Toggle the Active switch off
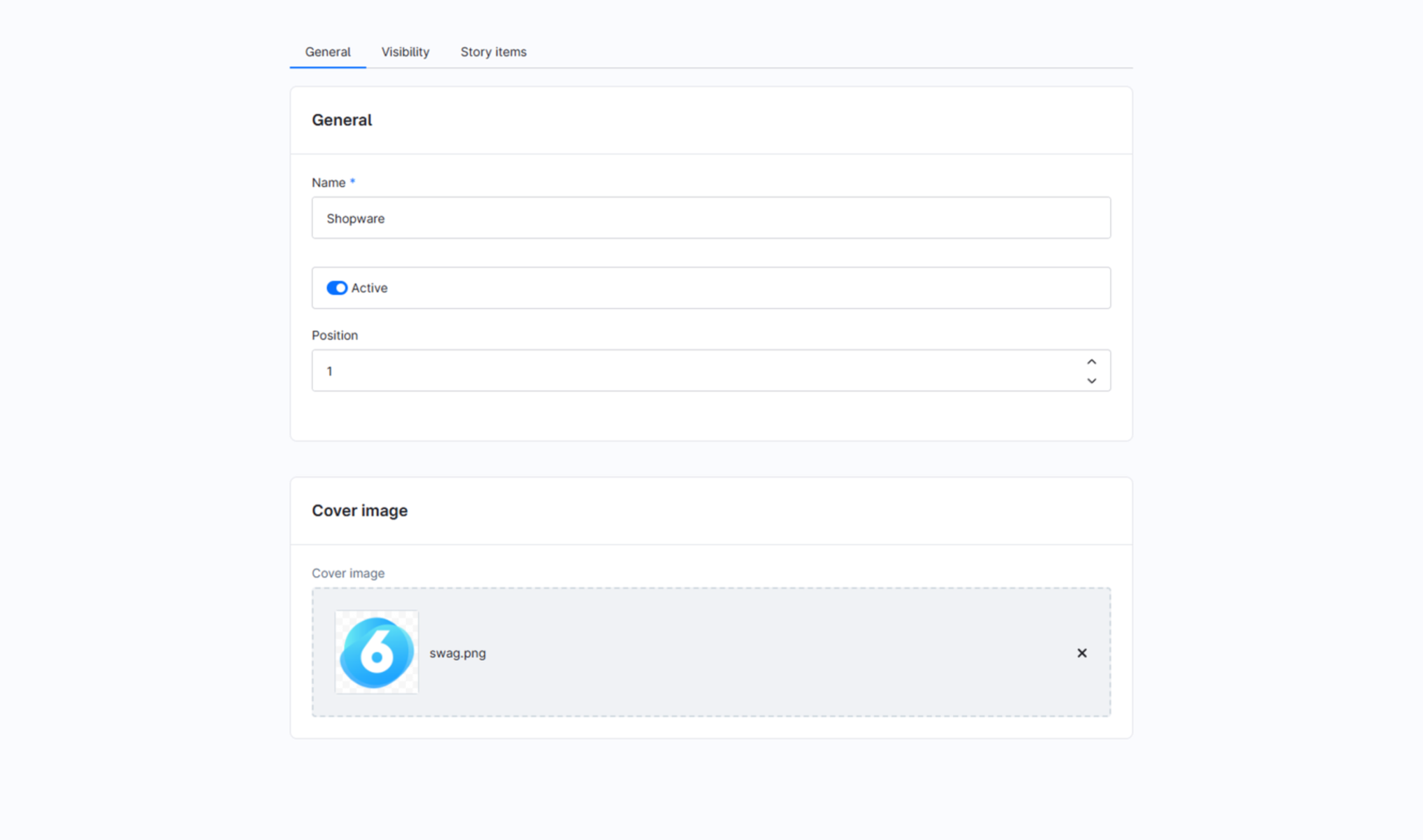 [337, 288]
